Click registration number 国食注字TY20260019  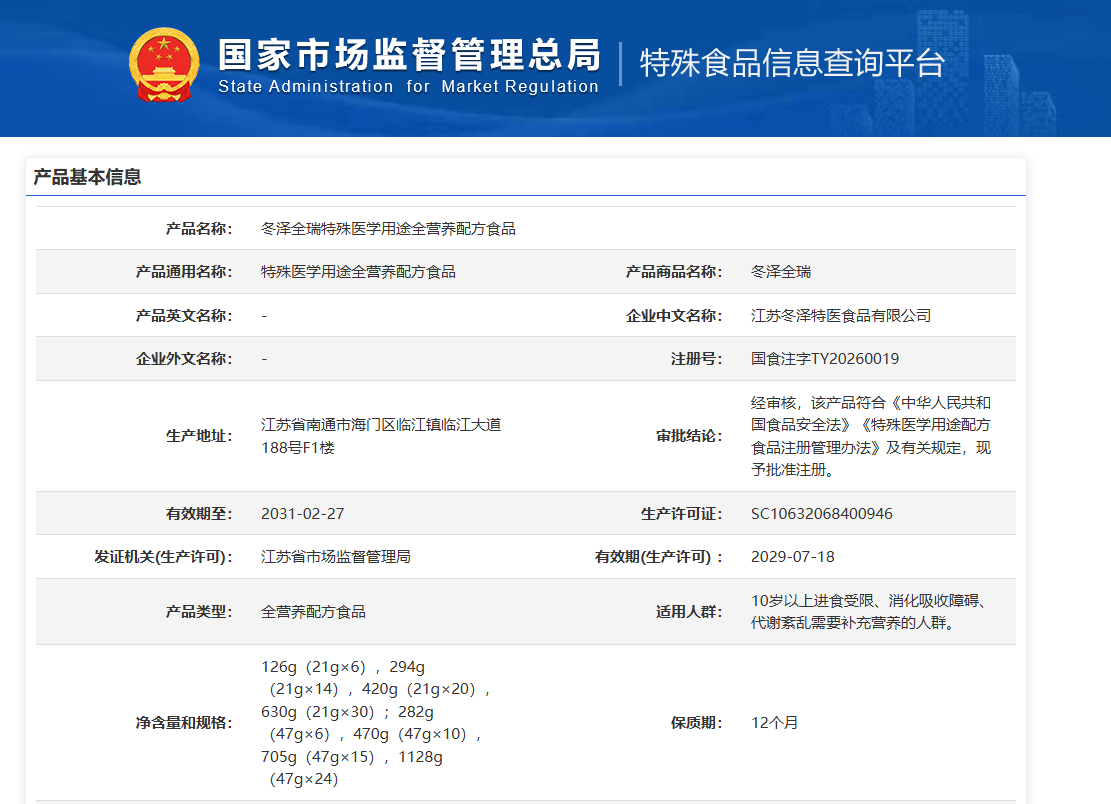coord(825,359)
